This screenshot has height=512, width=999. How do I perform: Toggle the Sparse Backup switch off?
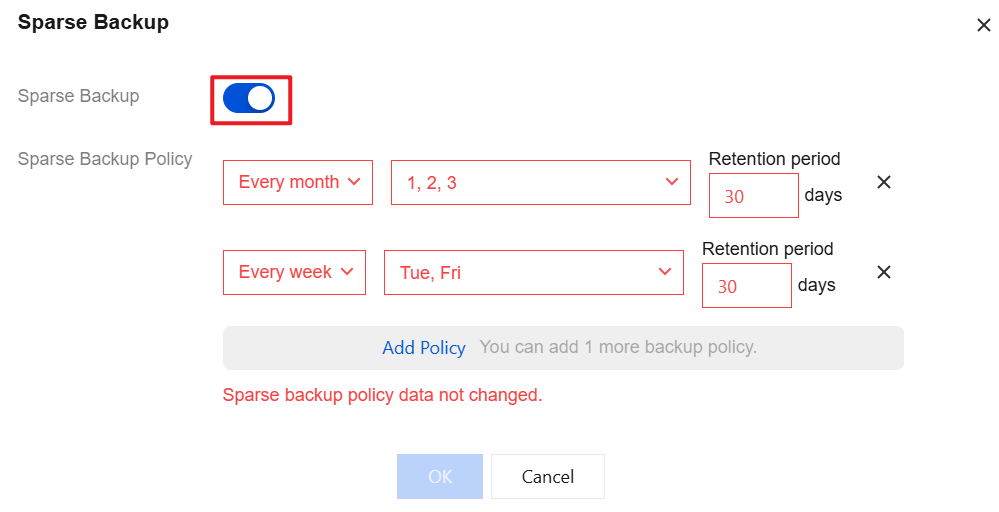point(249,98)
